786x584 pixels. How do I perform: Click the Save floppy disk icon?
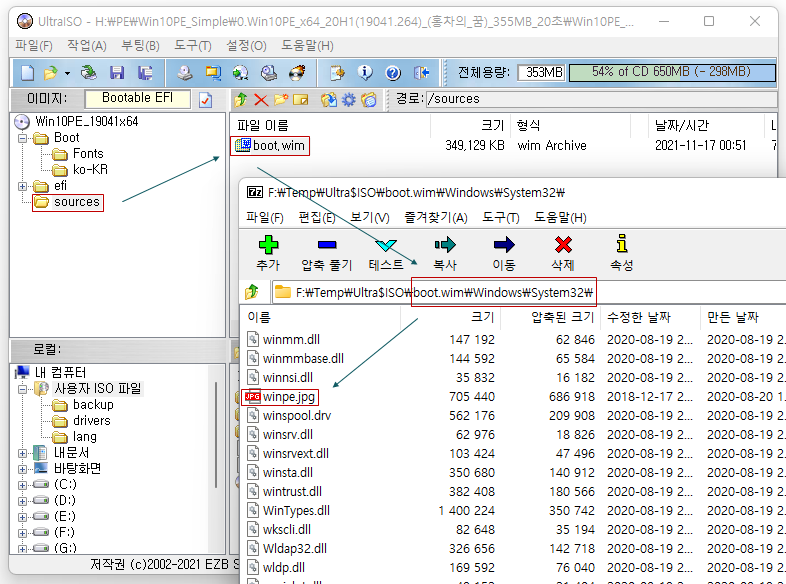pyautogui.click(x=117, y=73)
